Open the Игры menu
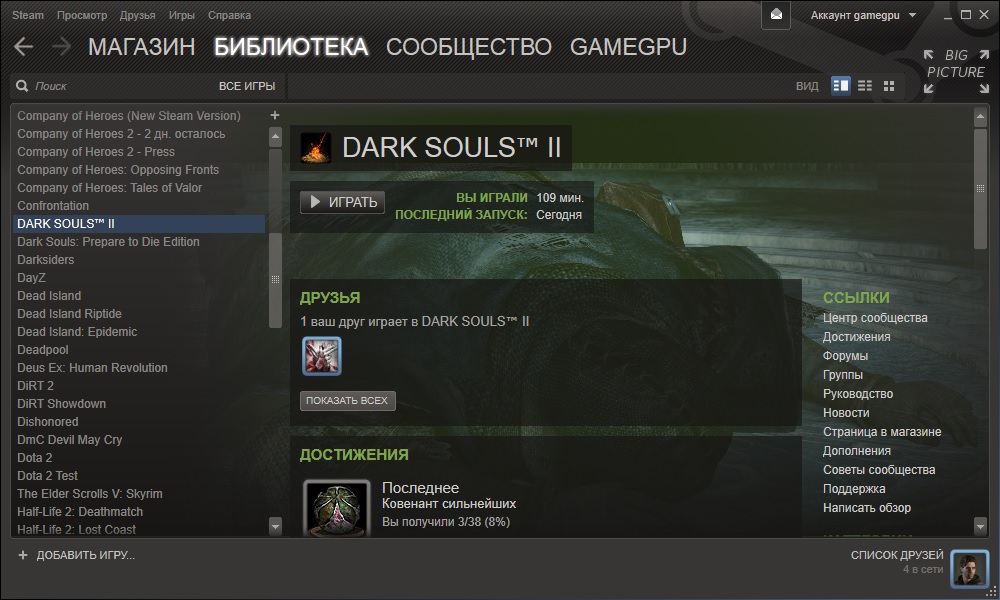 coord(182,15)
